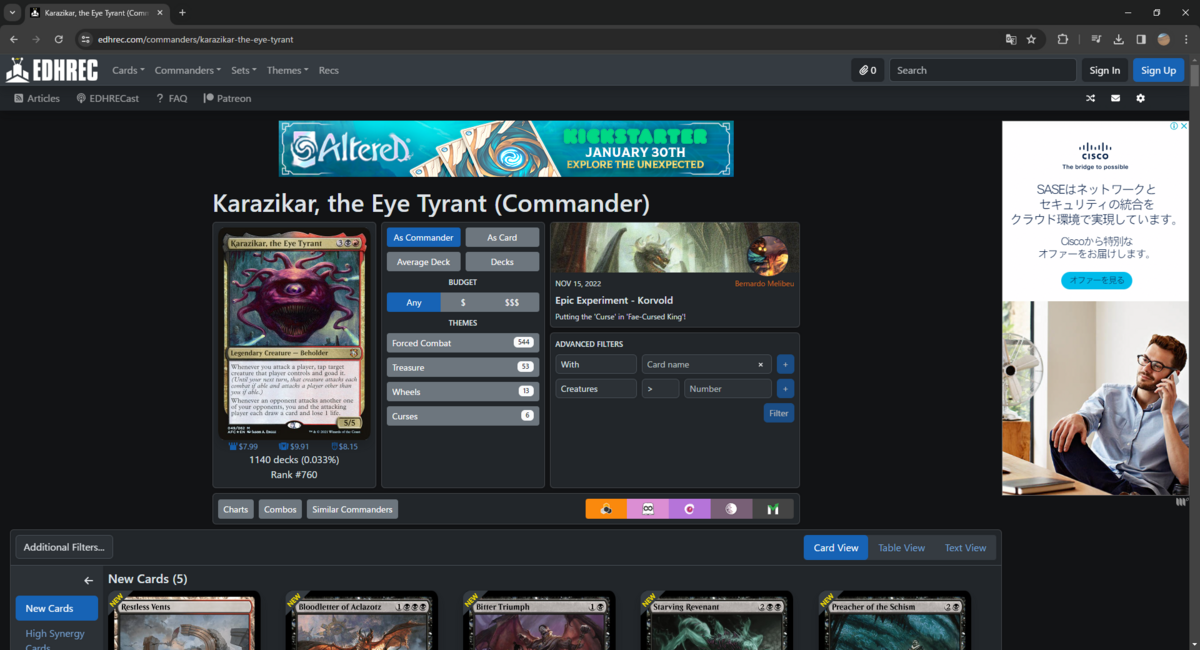The height and width of the screenshot is (650, 1200).
Task: Switch to Table View
Action: tap(902, 548)
